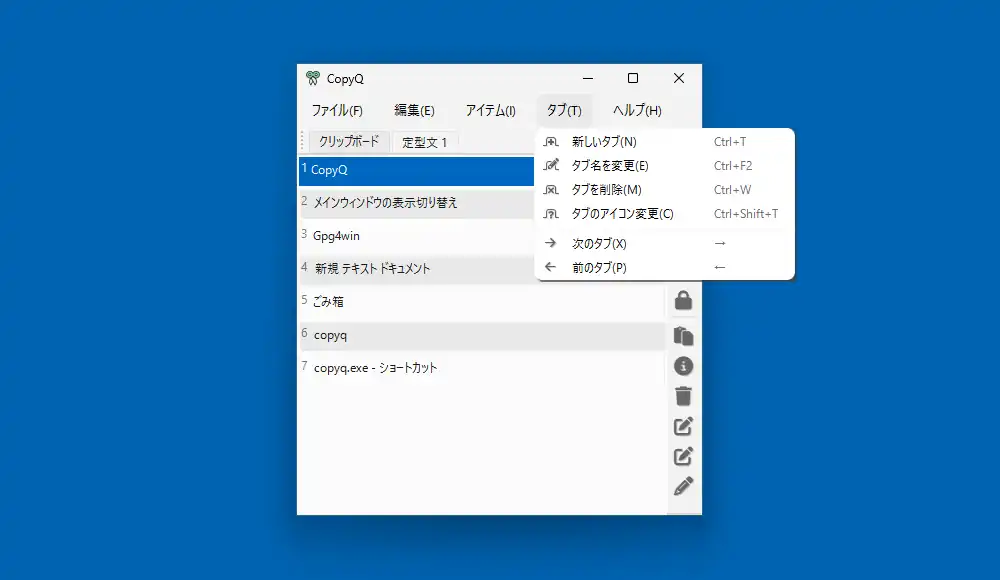The height and width of the screenshot is (580, 1000).
Task: Click the lock icon in the side toolbar
Action: point(684,300)
